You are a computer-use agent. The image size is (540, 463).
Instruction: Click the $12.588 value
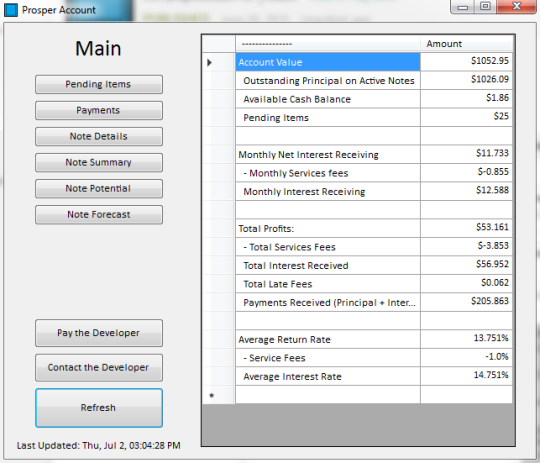coord(467,192)
